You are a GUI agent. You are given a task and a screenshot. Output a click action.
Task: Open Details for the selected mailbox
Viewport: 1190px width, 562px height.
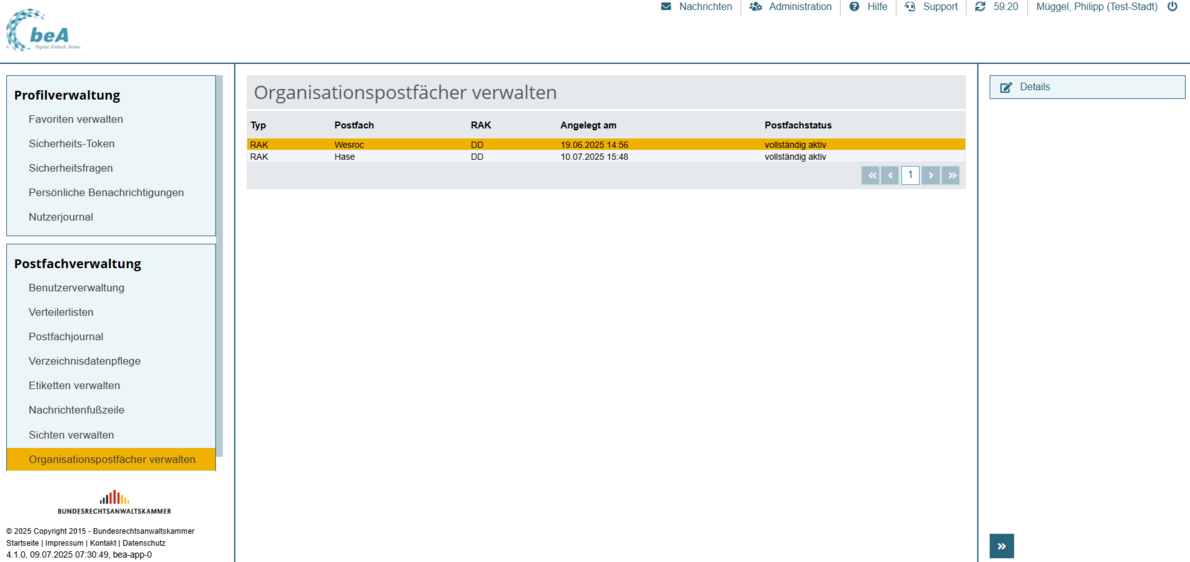pos(1086,87)
